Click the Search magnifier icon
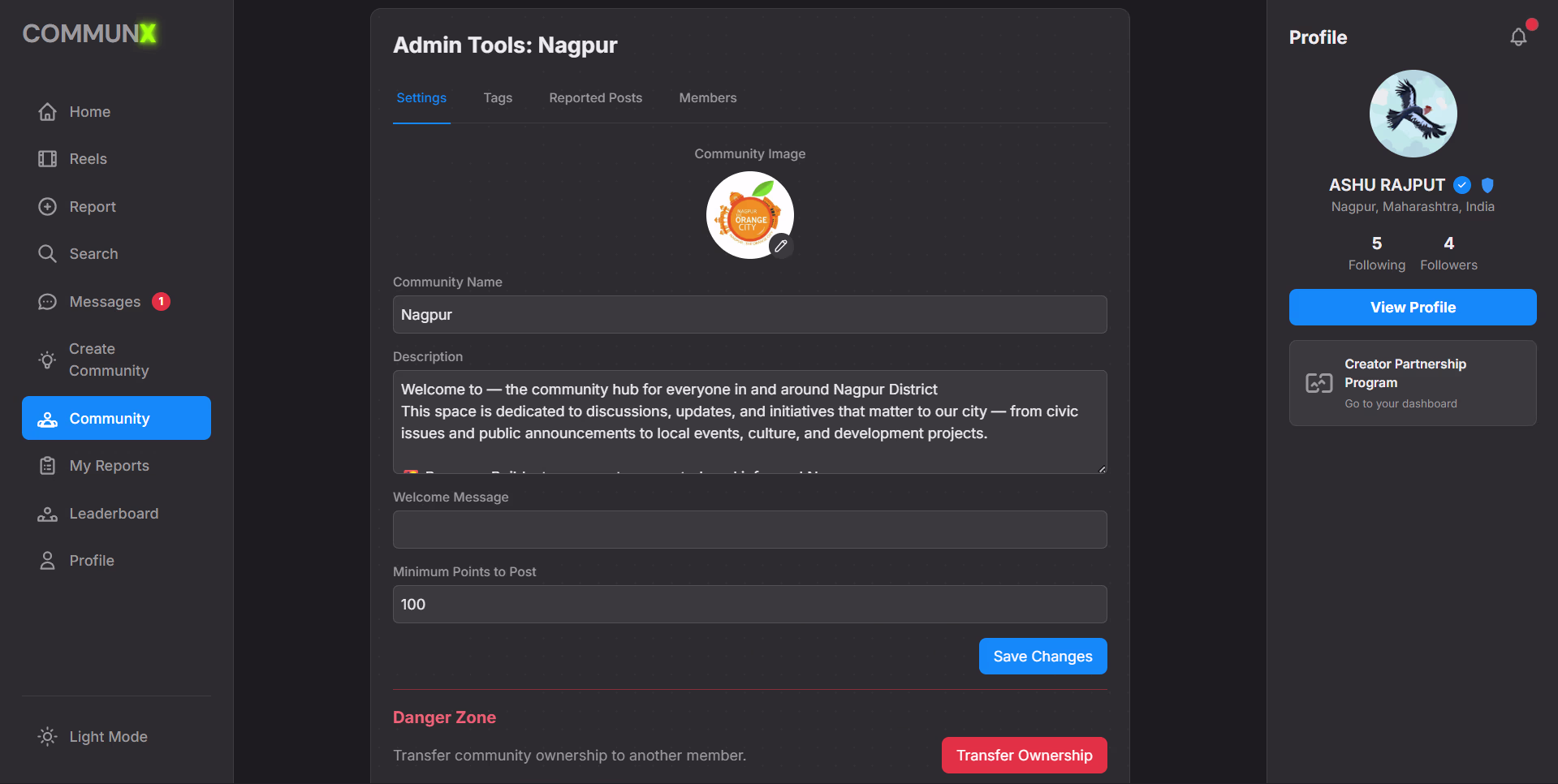Viewport: 1558px width, 784px height. [48, 253]
